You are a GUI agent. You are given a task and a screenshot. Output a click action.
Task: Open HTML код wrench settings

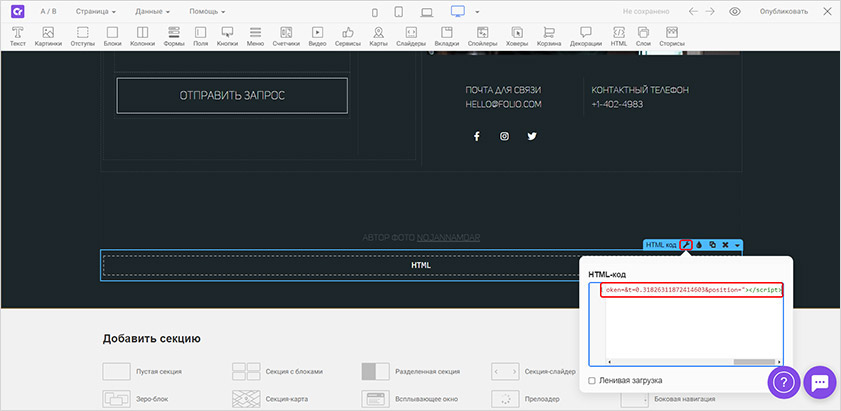(x=686, y=245)
